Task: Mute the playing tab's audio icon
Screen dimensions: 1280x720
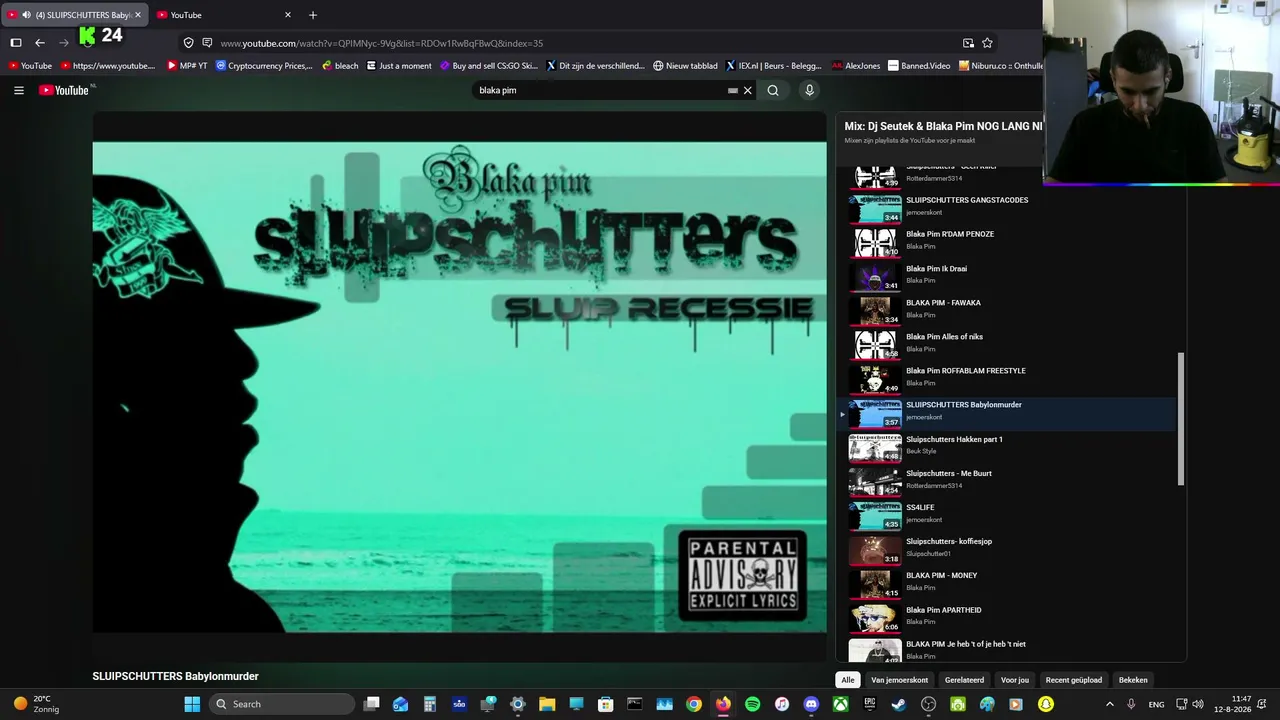Action: click(x=25, y=15)
